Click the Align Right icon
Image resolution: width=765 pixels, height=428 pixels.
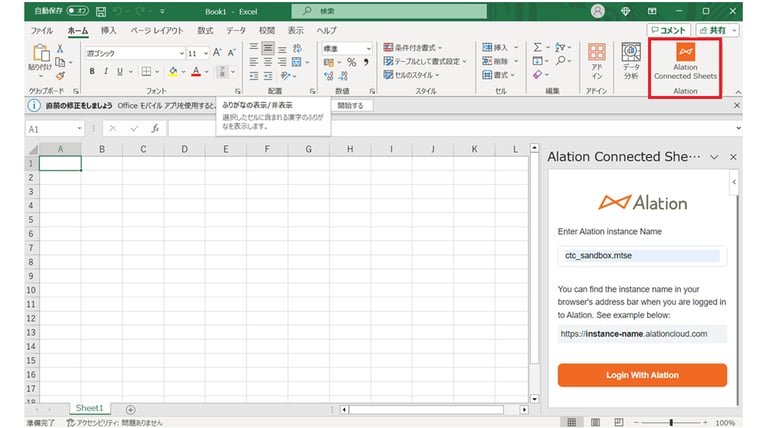pos(282,62)
